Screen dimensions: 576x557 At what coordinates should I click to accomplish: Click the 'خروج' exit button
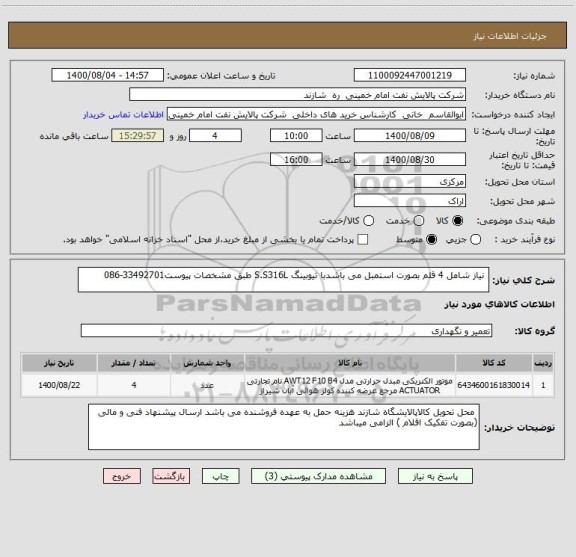click(122, 476)
